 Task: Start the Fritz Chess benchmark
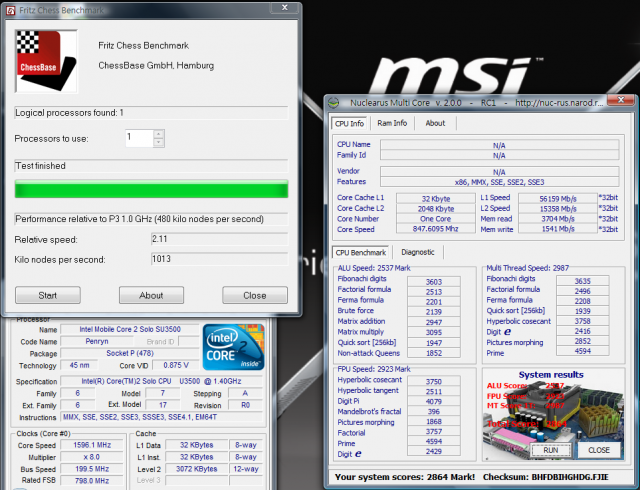[x=48, y=295]
